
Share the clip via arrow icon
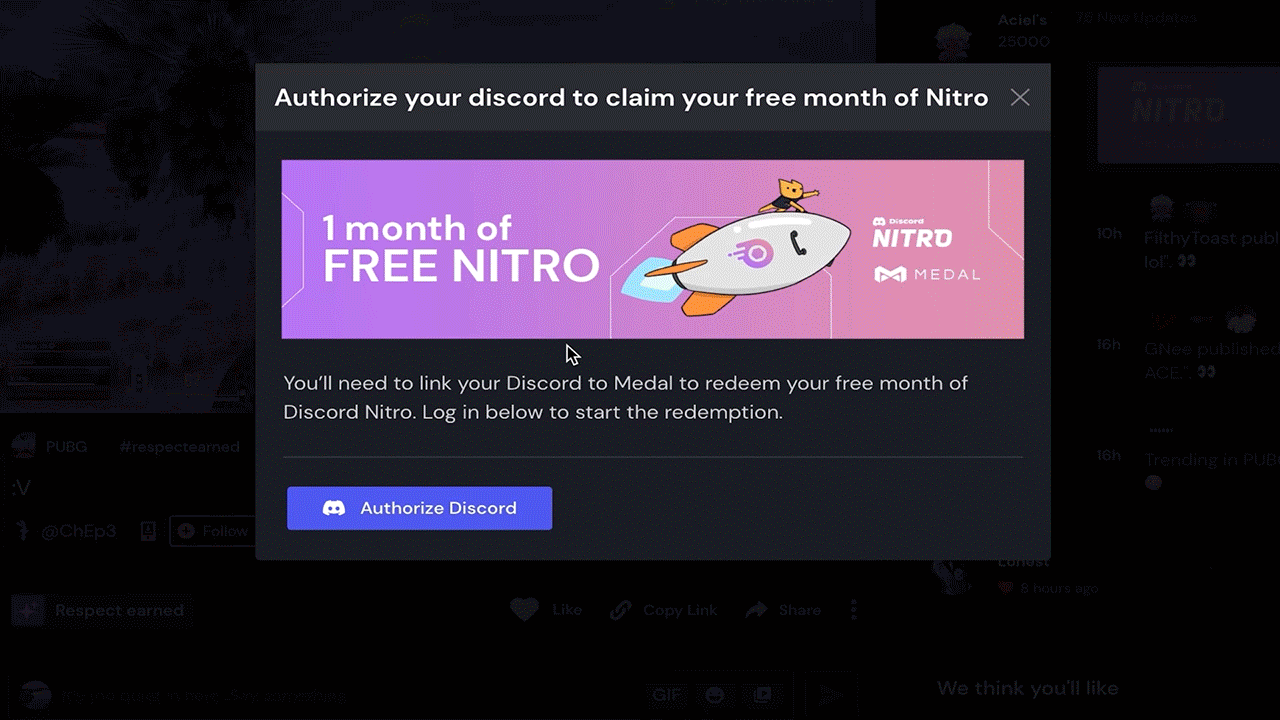click(x=784, y=609)
